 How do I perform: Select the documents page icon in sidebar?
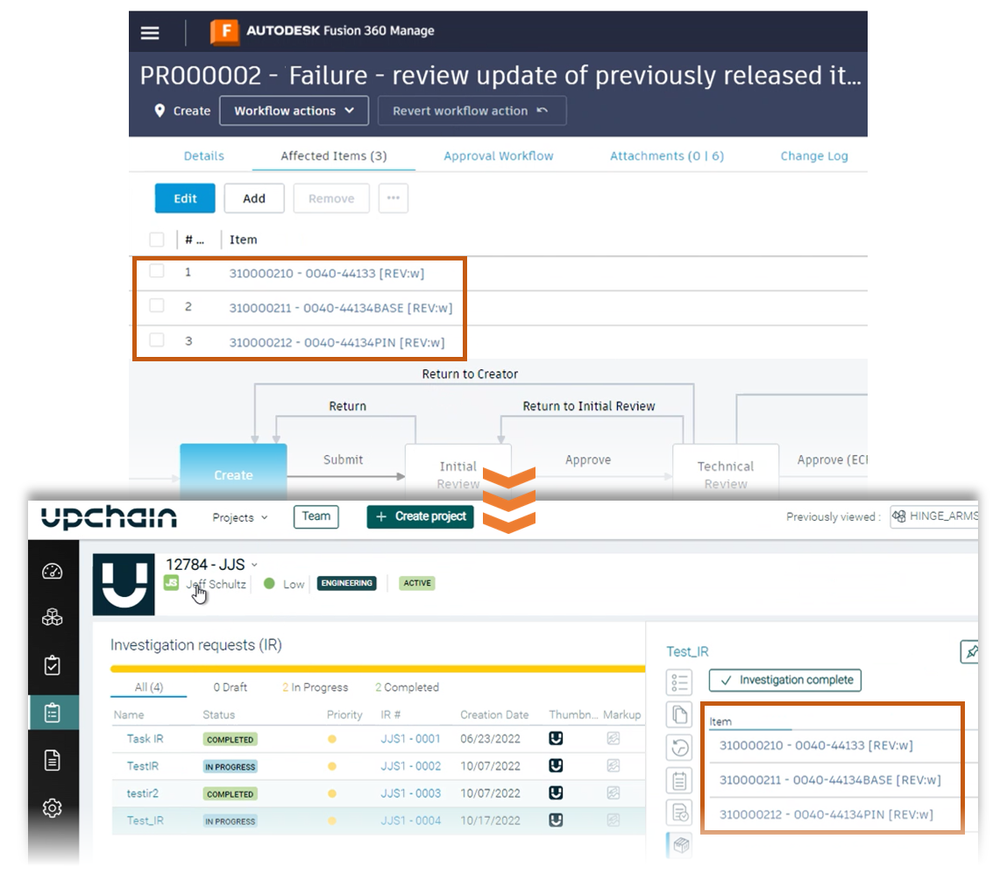tap(53, 760)
